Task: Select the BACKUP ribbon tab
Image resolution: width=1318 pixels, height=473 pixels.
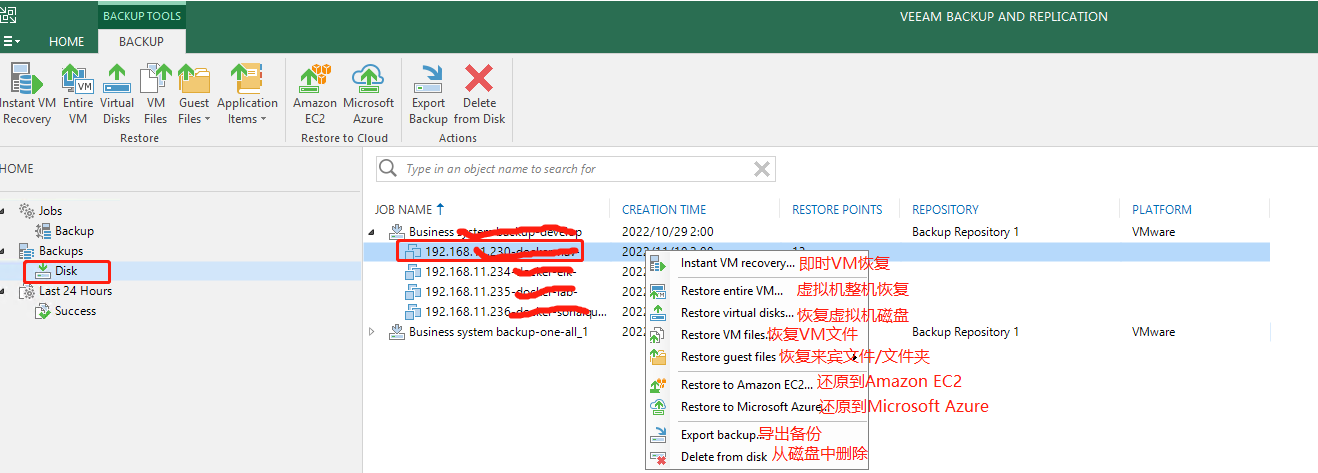Action: [141, 41]
